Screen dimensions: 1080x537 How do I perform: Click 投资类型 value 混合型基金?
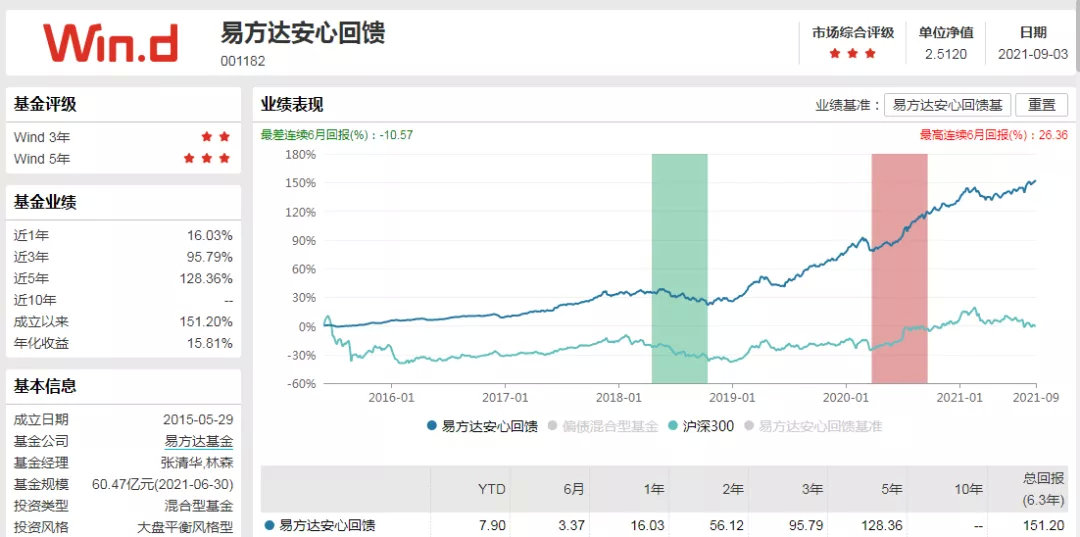199,506
